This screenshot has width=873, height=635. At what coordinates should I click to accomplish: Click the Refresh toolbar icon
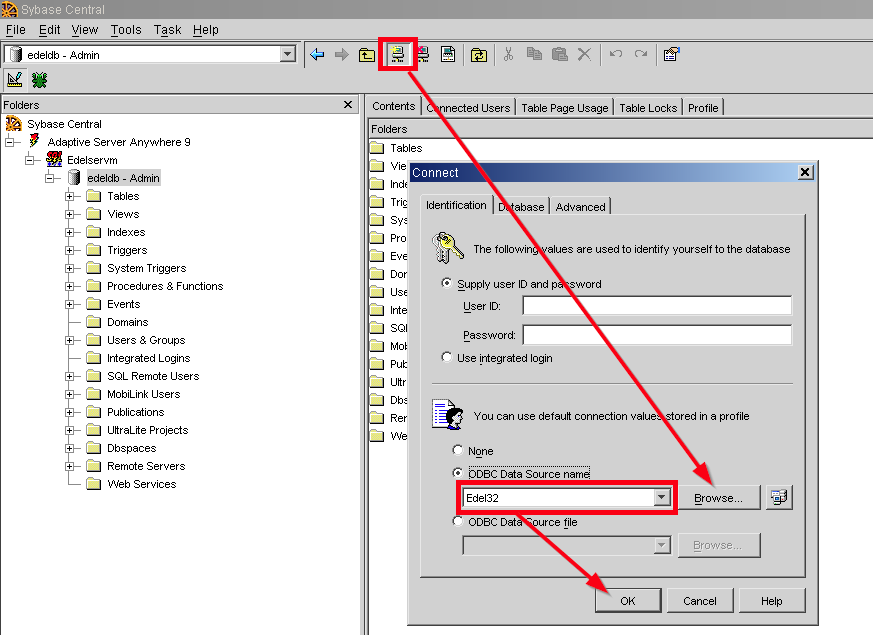pos(478,54)
